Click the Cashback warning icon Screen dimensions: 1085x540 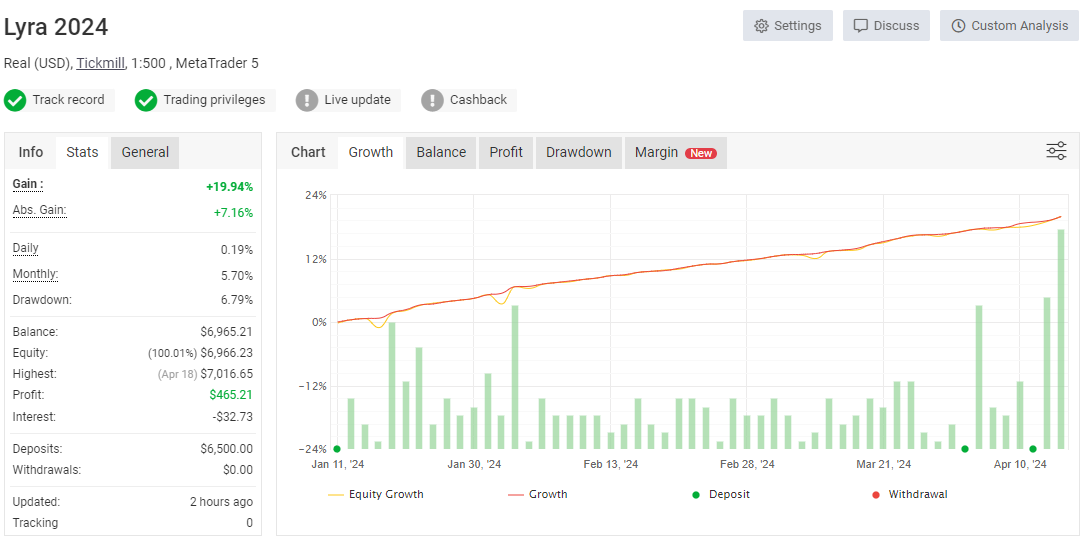[432, 100]
